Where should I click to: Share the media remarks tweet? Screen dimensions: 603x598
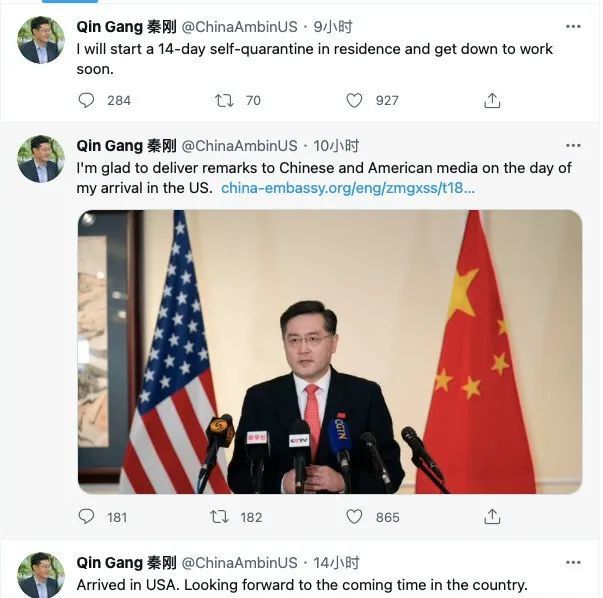(492, 517)
